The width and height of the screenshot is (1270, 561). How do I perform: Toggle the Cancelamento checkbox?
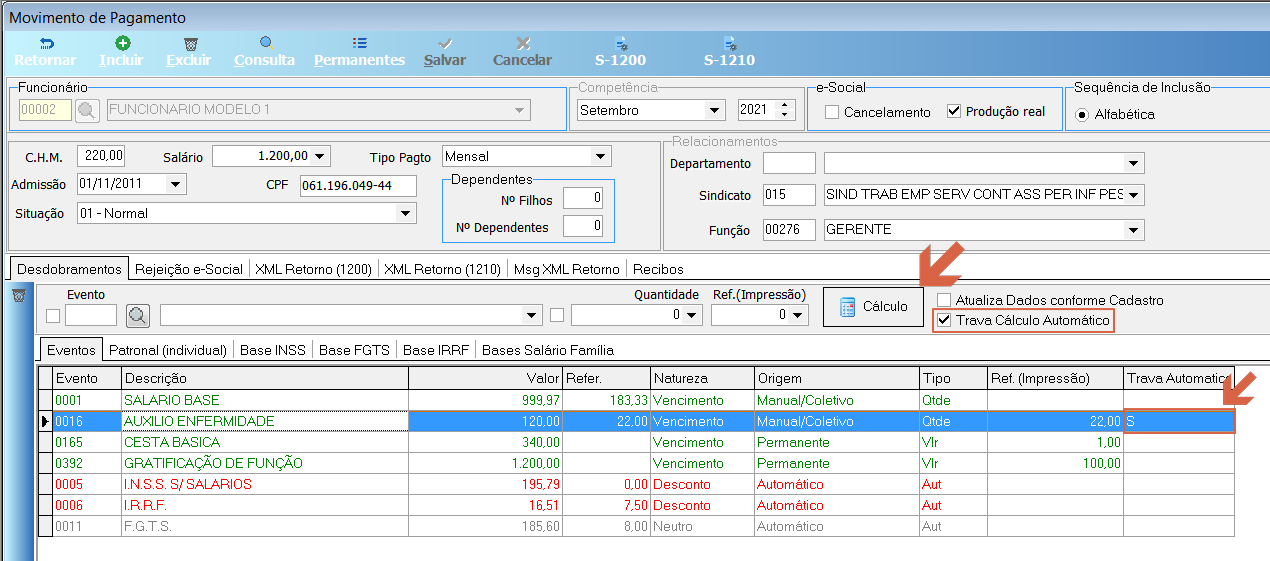(x=832, y=112)
